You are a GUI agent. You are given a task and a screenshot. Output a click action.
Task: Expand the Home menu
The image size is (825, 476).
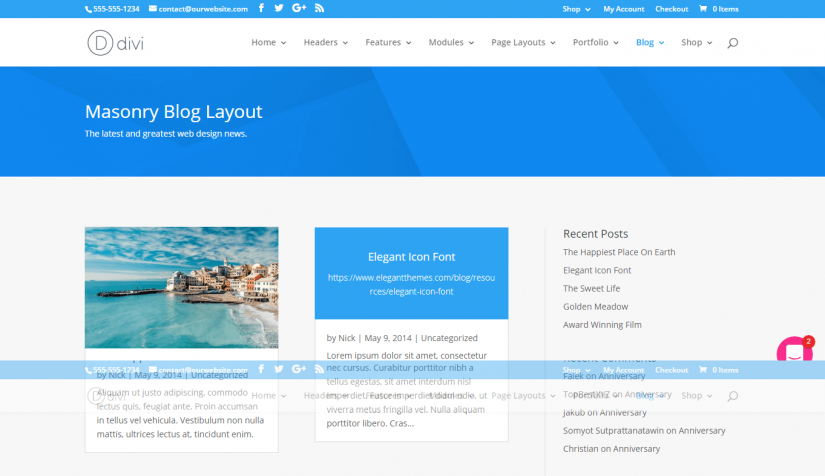click(x=268, y=42)
